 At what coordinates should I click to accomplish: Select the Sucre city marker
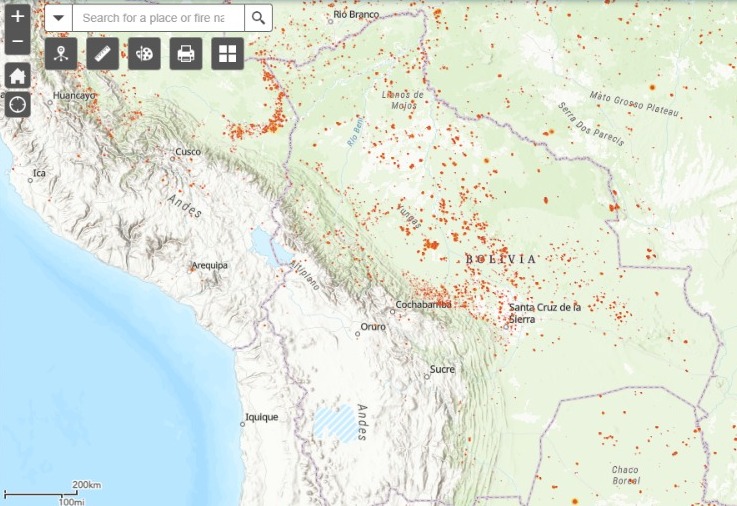click(425, 377)
